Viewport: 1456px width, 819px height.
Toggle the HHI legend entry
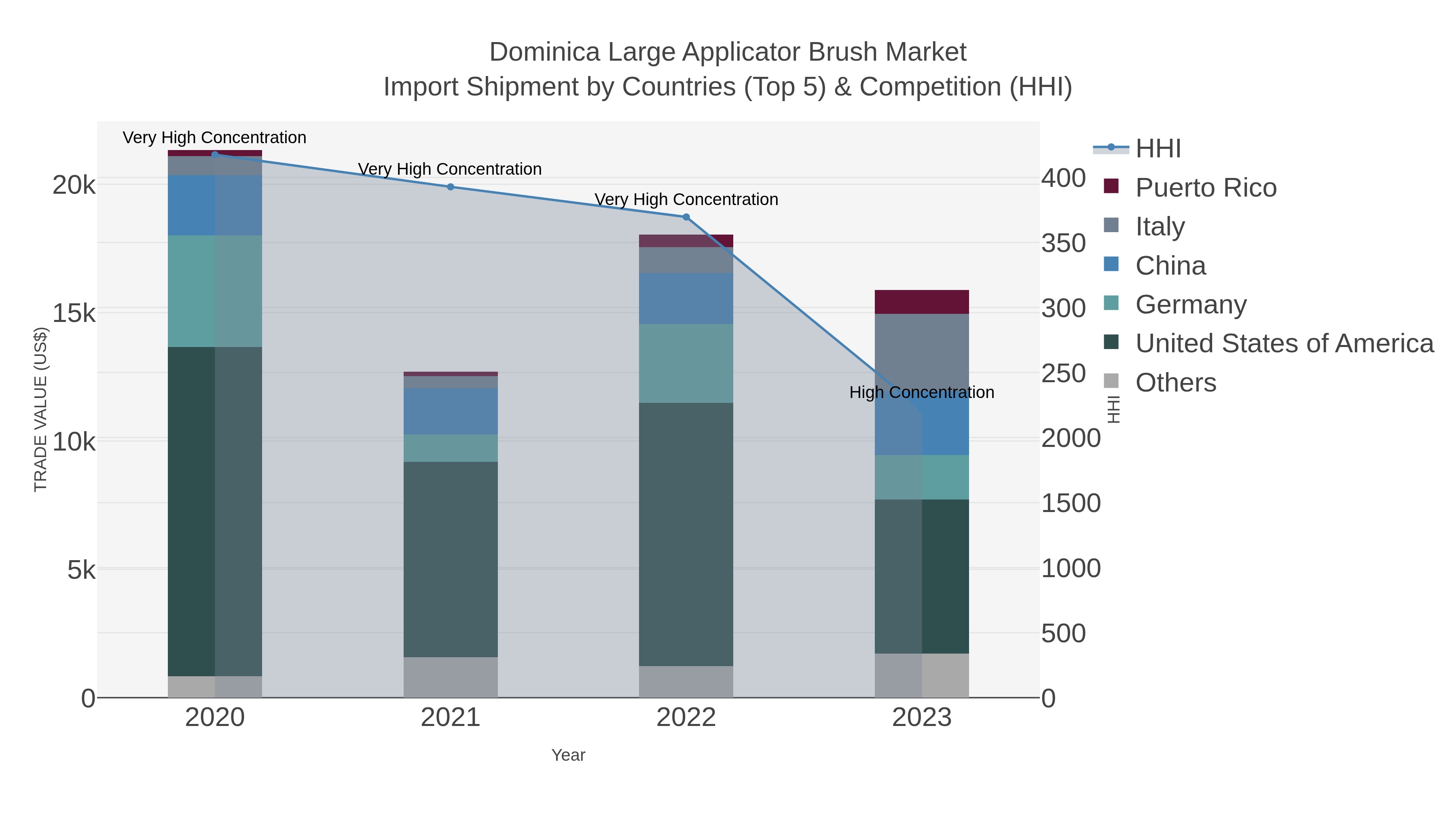pos(1137,148)
